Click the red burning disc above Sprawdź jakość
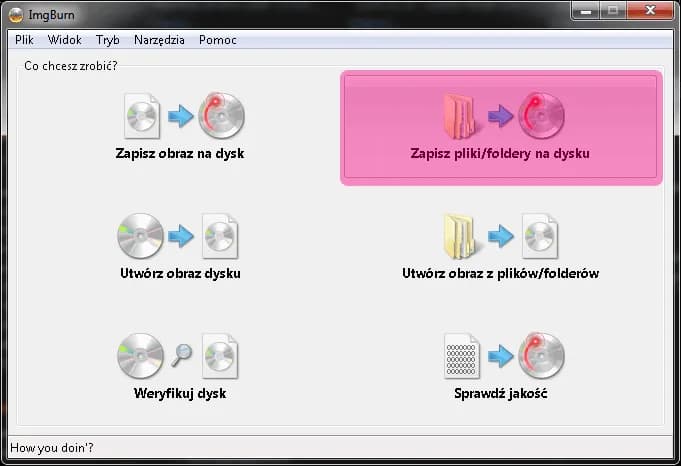The height and width of the screenshot is (466, 681). [x=541, y=356]
